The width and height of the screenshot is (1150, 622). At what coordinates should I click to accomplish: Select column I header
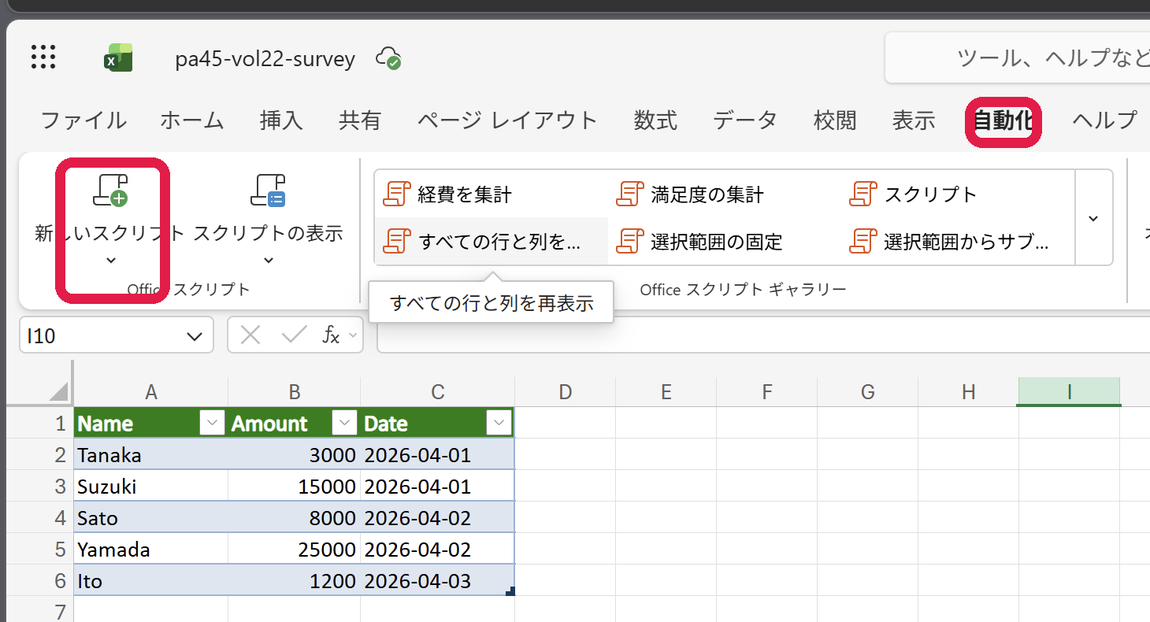1069,392
